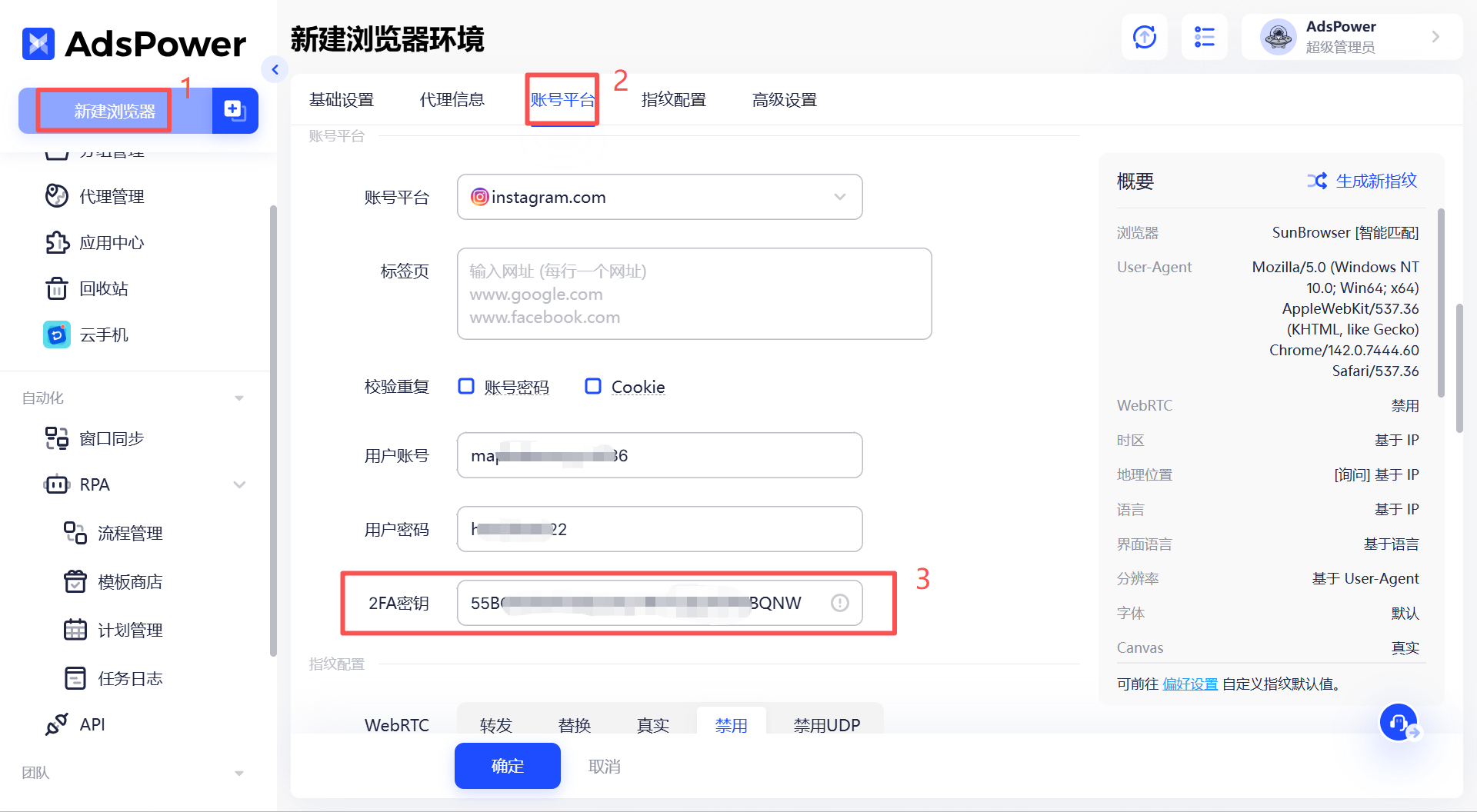1477x812 pixels.
Task: Collapse the left sidebar with the chevron
Action: point(275,69)
